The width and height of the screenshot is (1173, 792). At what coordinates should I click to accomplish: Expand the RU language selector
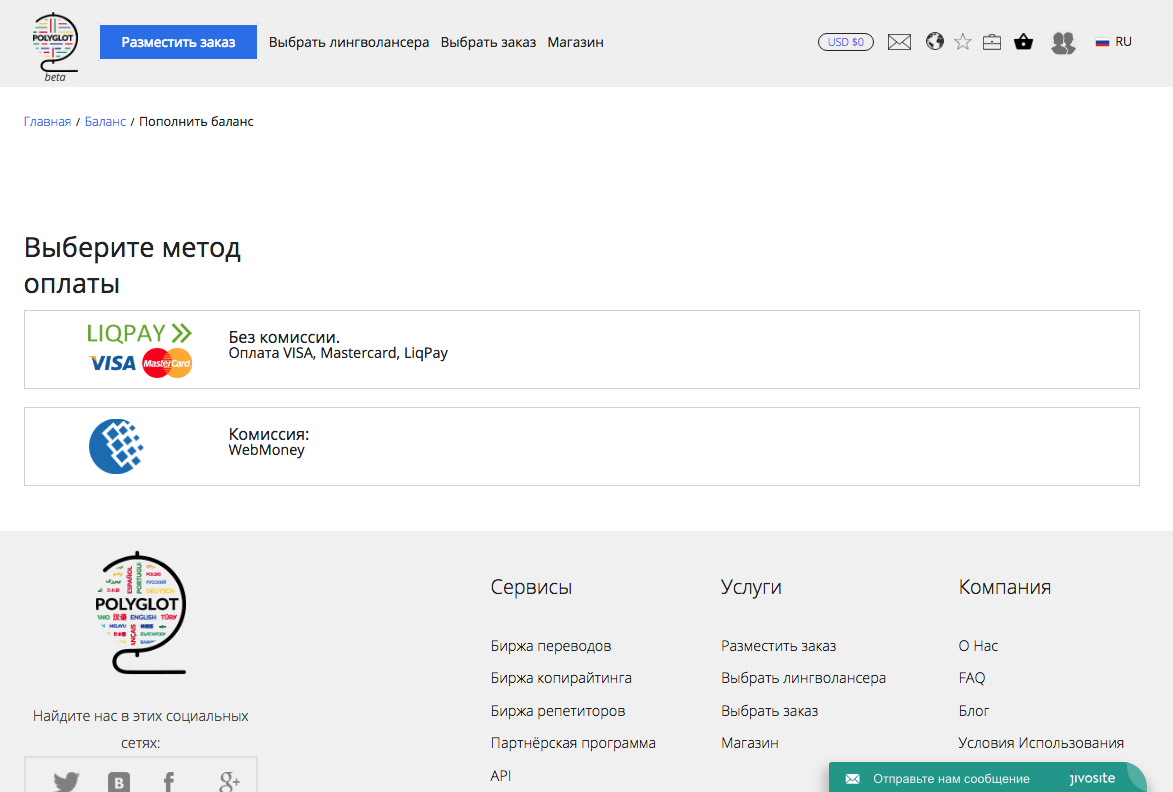point(1113,42)
